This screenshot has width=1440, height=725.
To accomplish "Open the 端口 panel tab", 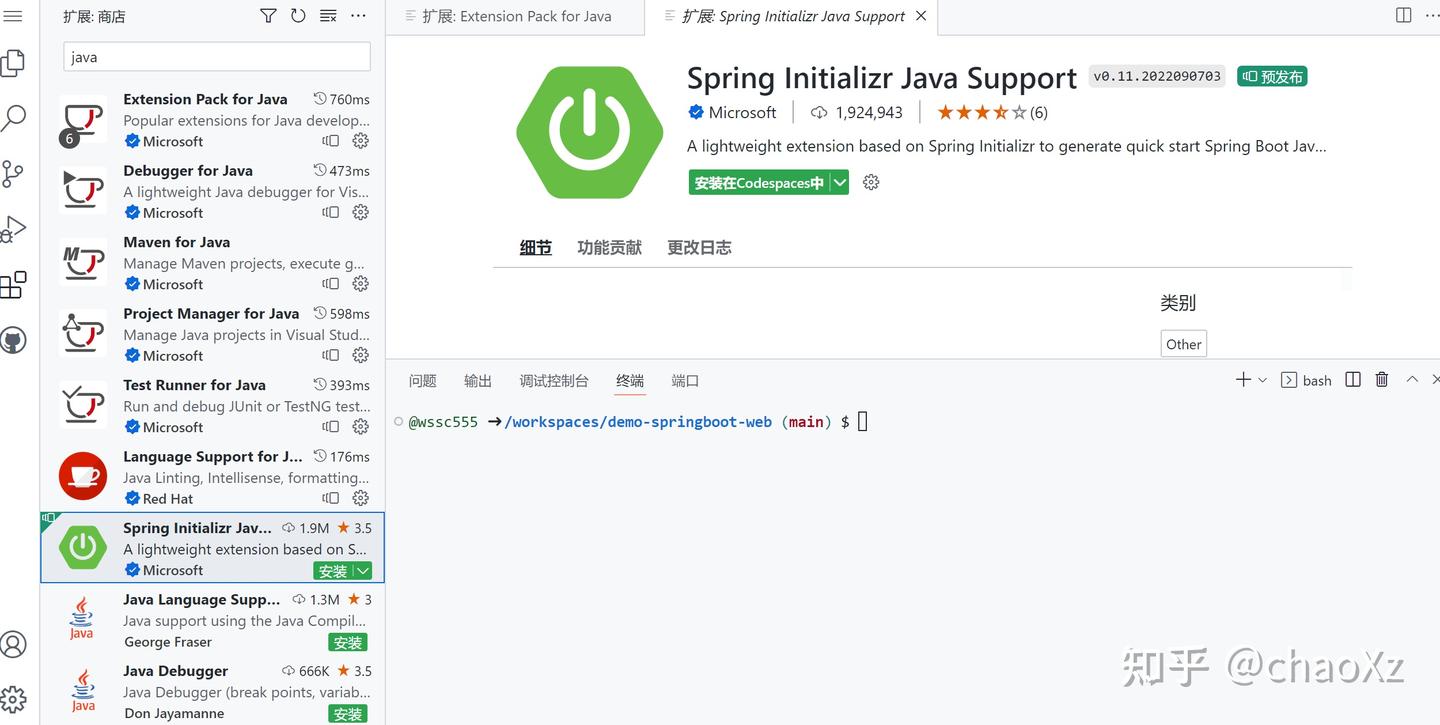I will coord(685,380).
